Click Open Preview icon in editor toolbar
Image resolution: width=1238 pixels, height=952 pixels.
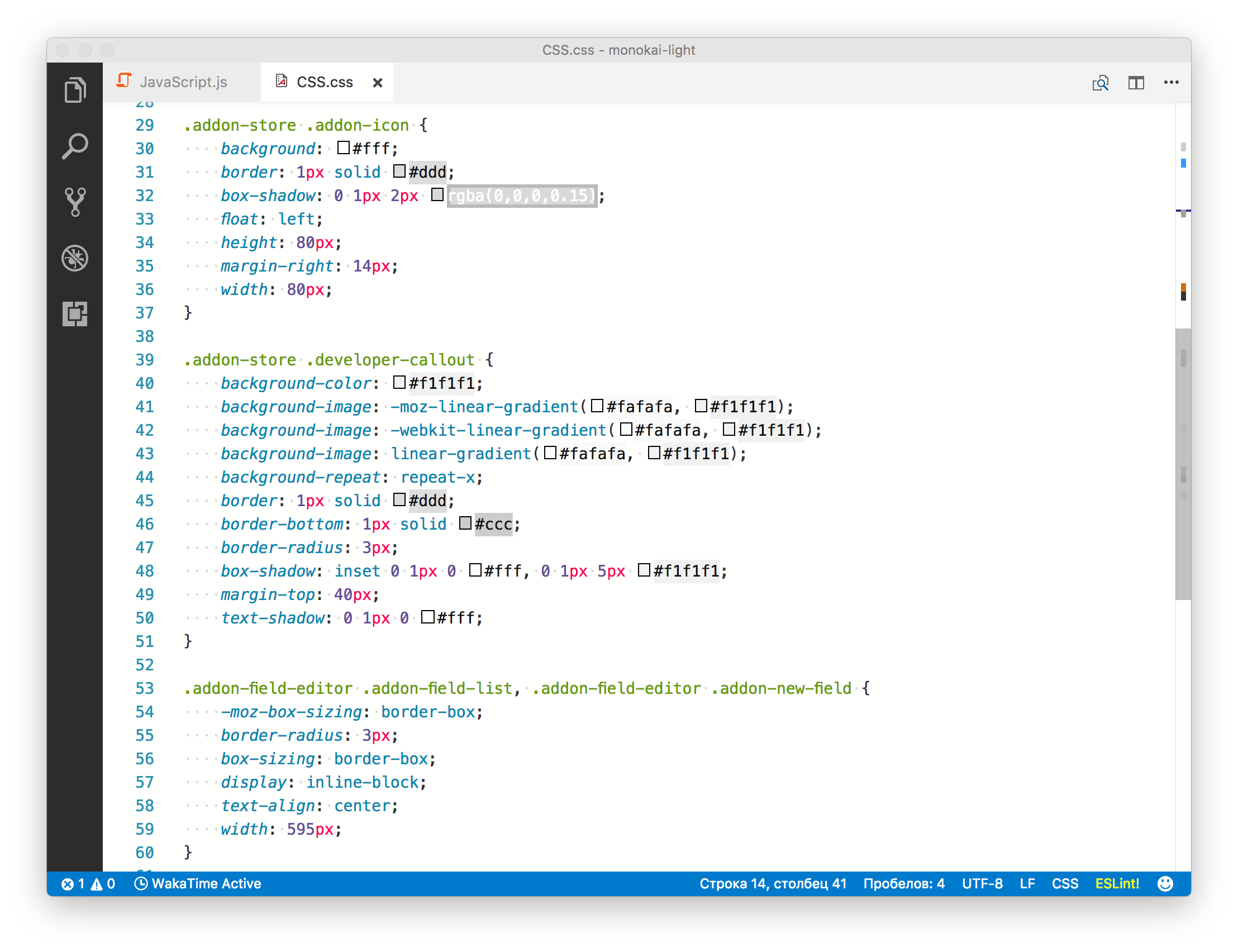click(1100, 83)
